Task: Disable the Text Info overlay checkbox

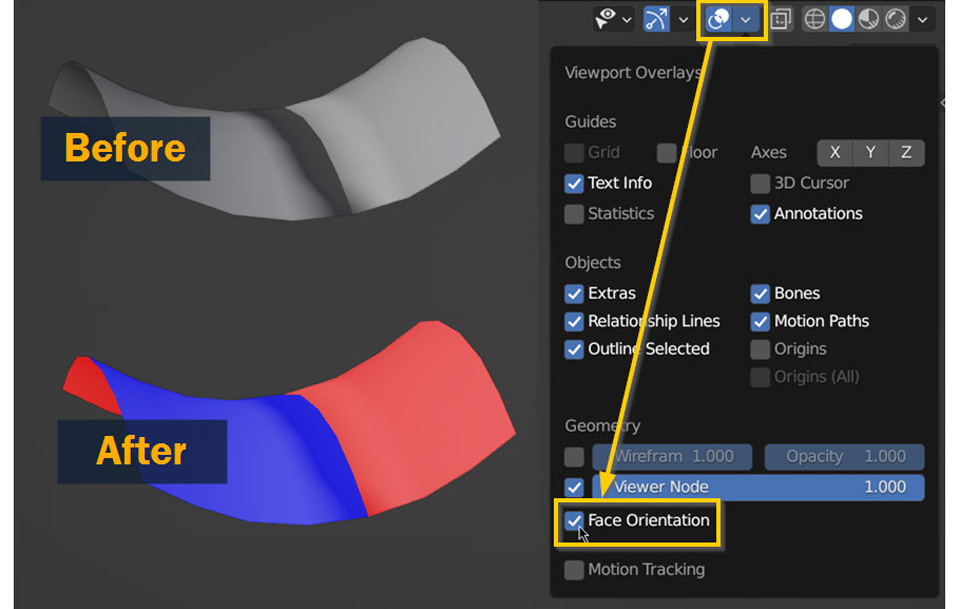Action: click(x=574, y=183)
